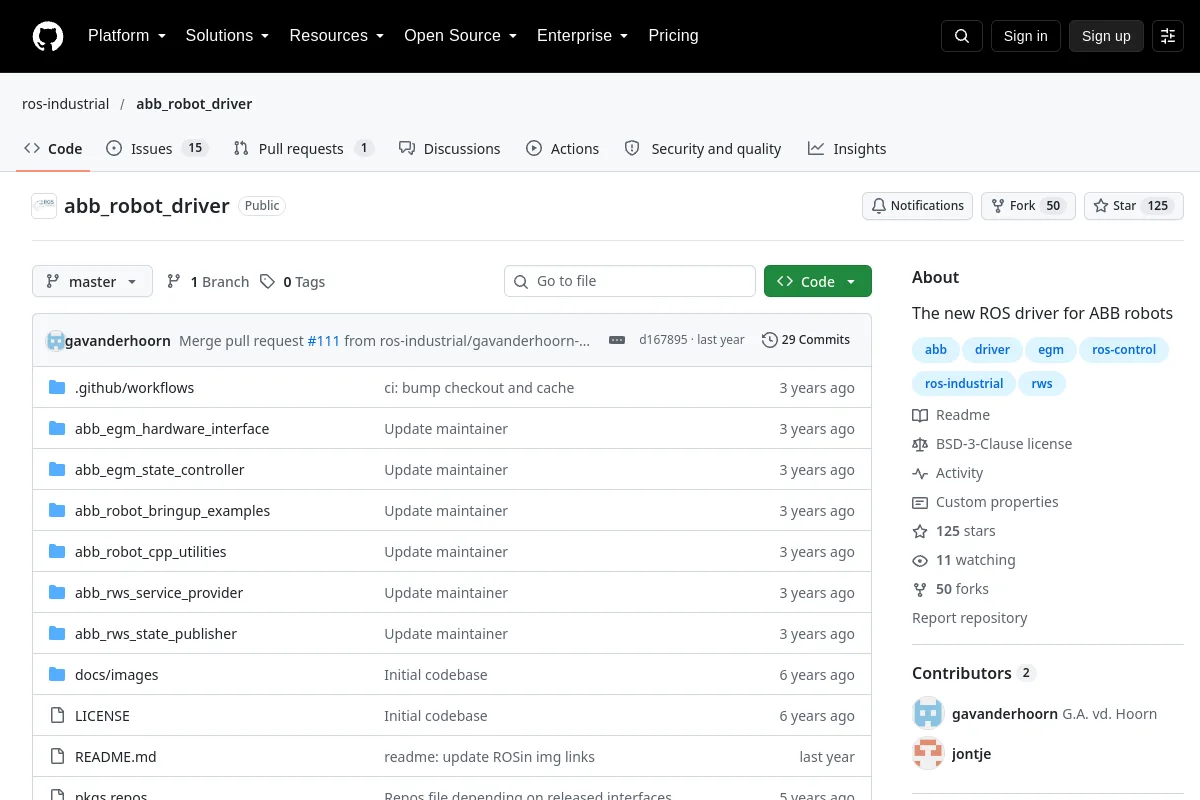Expand the Platform menu
1200x800 pixels.
(127, 36)
